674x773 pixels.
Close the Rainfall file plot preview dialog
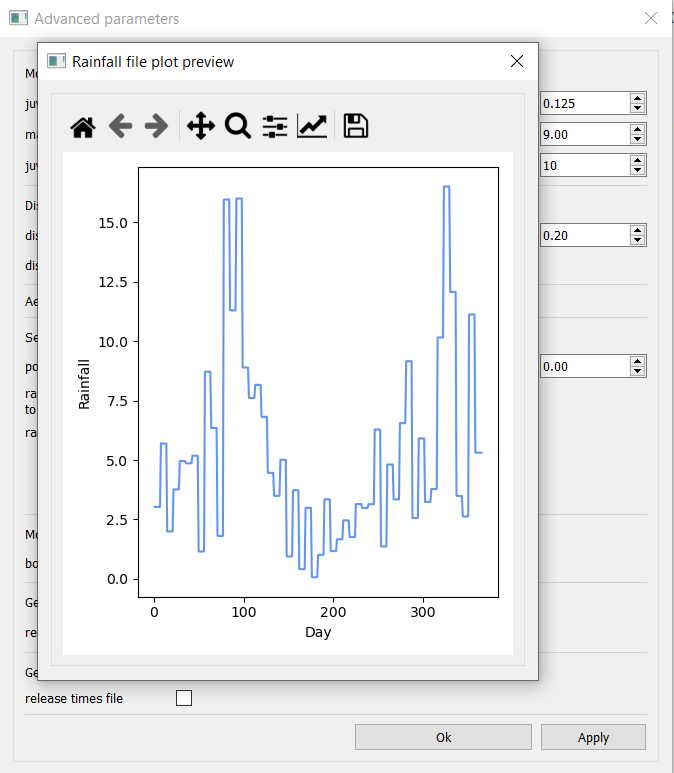pyautogui.click(x=517, y=61)
